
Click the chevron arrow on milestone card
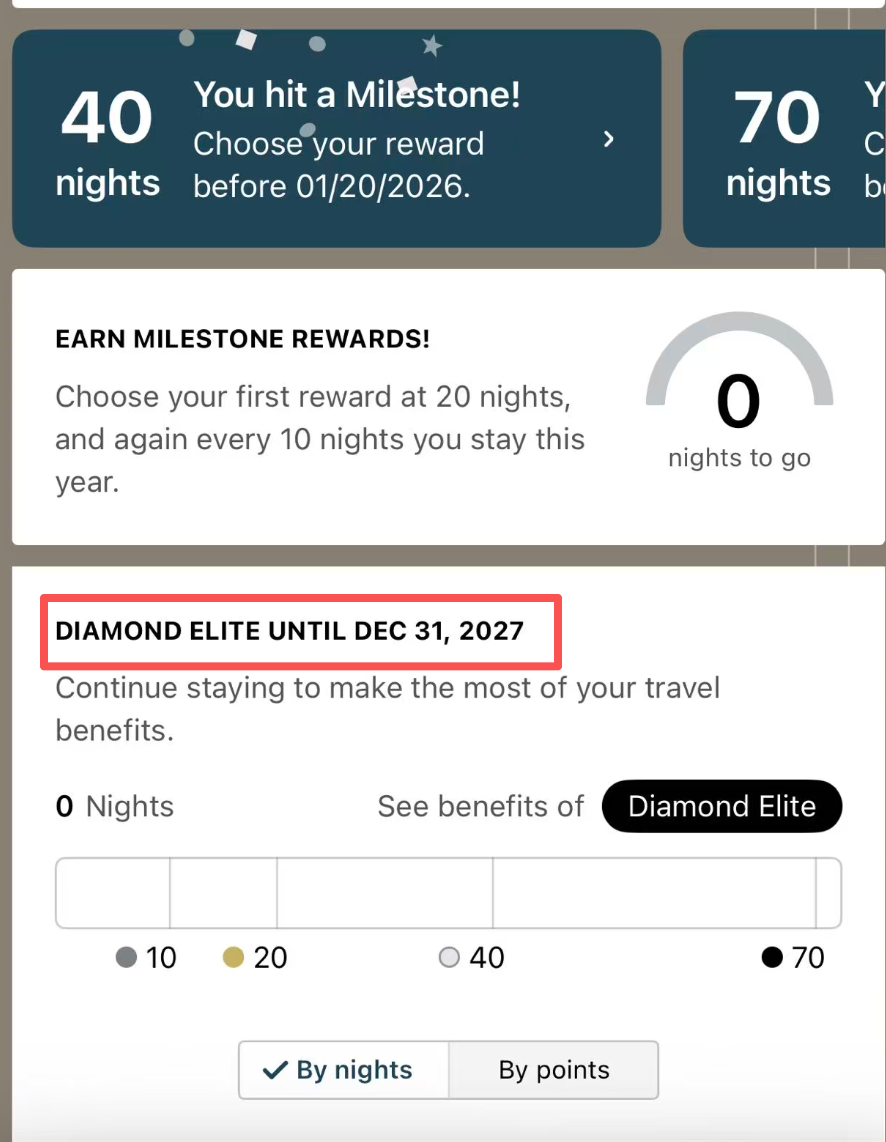(608, 139)
